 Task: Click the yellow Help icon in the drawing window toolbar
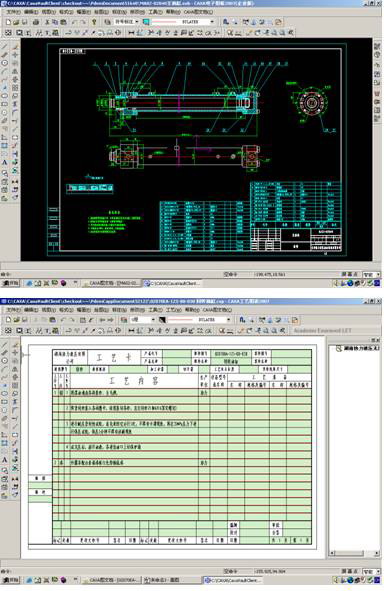pyautogui.click(x=95, y=22)
